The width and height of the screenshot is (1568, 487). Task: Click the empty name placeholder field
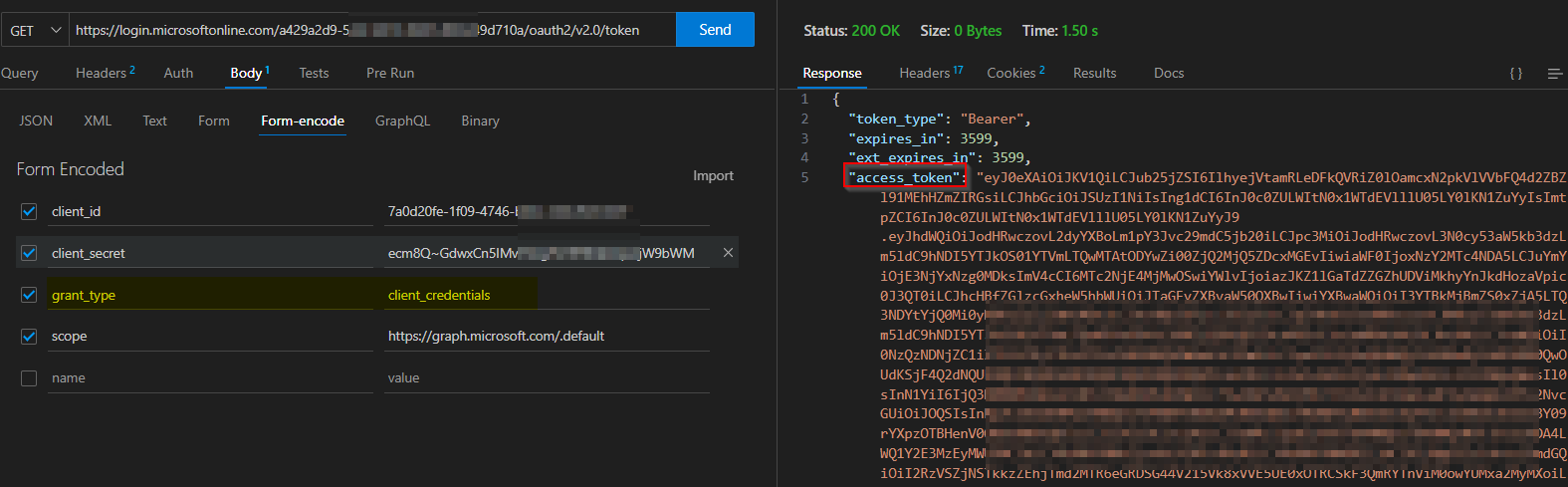210,378
